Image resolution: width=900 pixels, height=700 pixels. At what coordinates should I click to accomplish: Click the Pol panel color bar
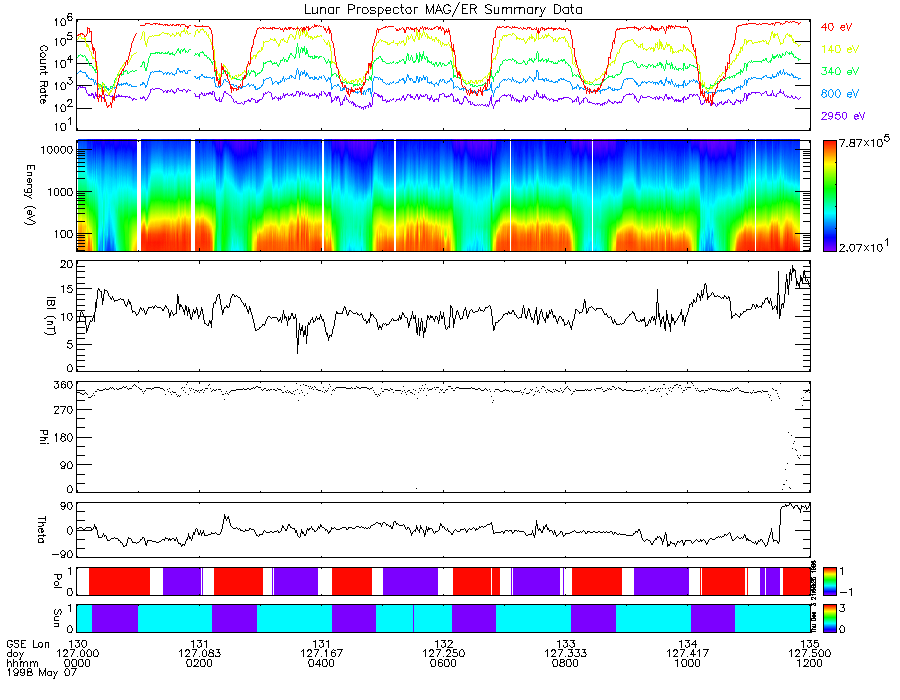(x=829, y=581)
